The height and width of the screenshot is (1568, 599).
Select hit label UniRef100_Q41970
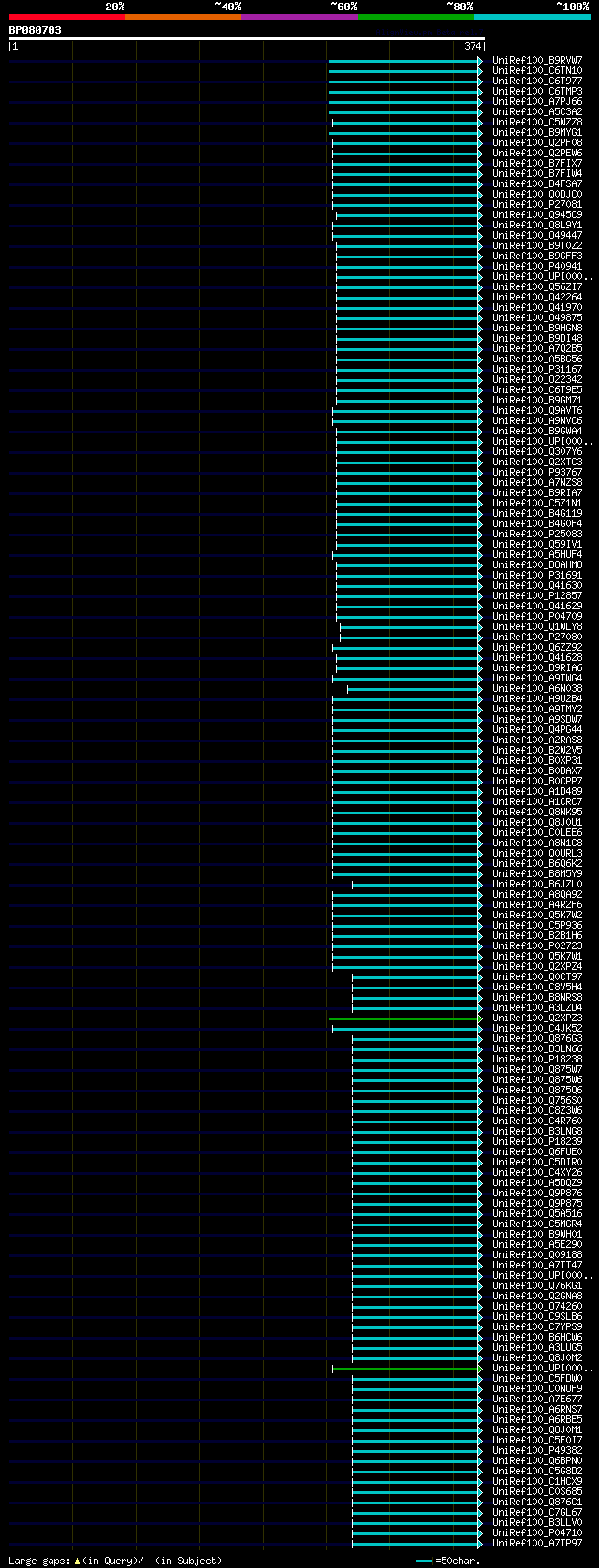(x=537, y=308)
